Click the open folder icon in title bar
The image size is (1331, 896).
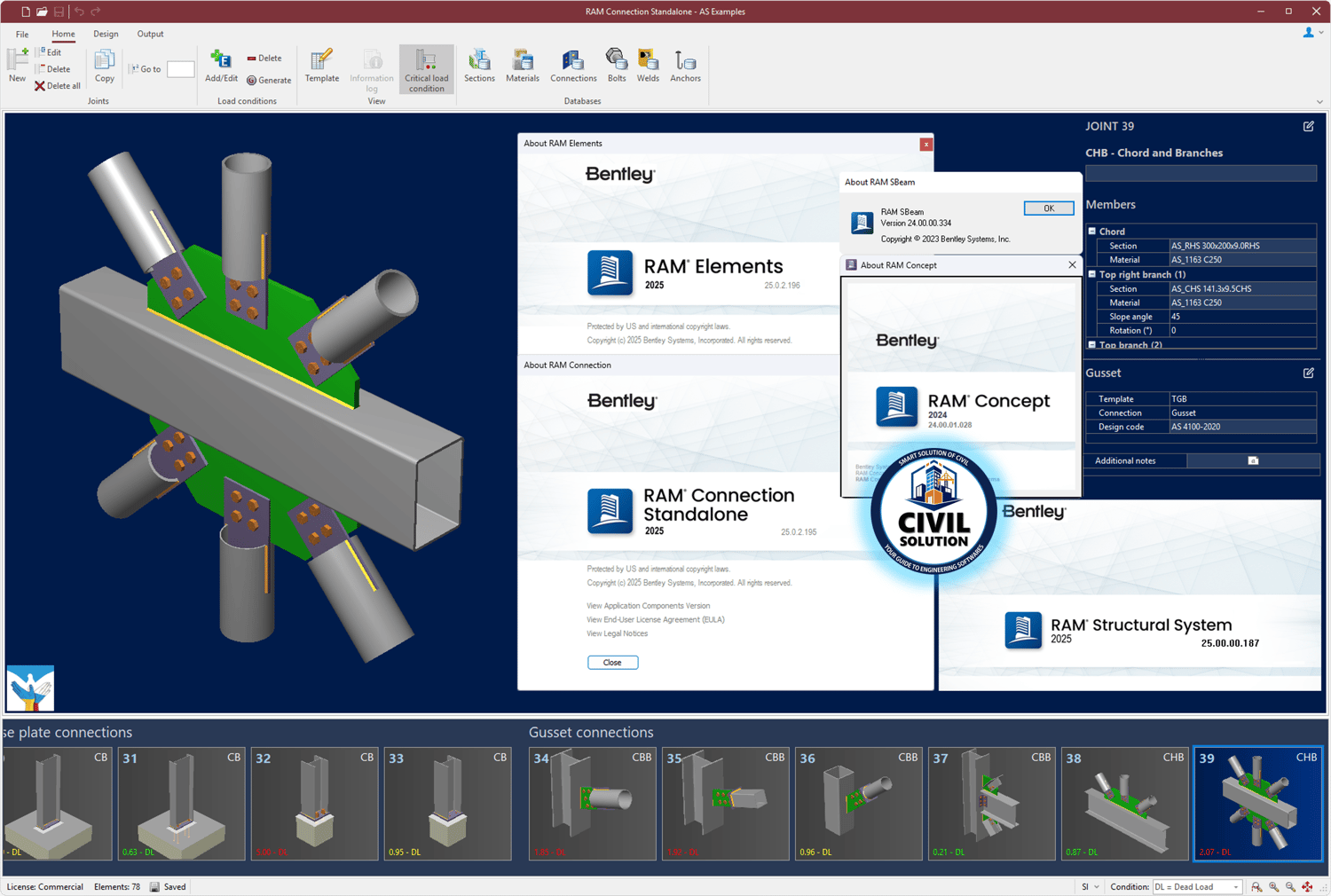42,12
